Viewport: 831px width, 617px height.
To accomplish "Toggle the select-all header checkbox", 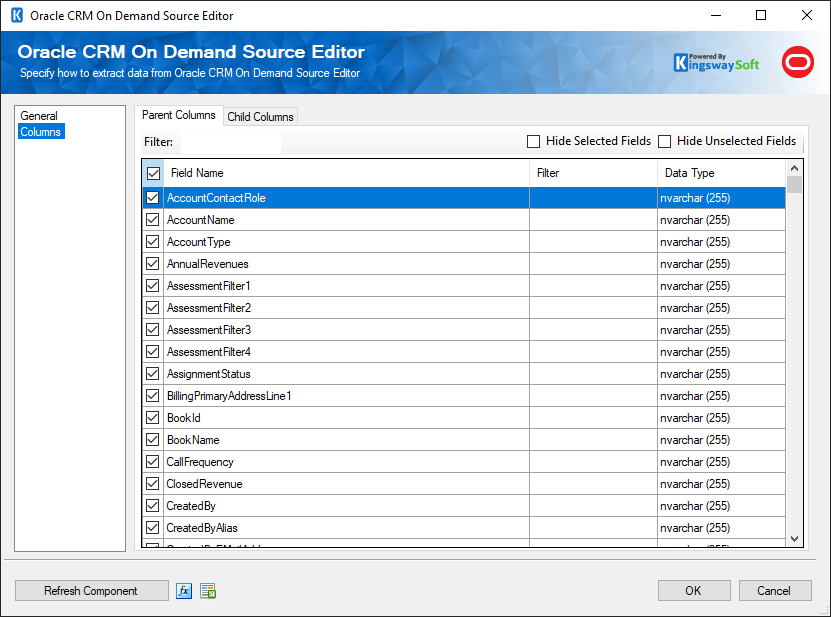I will point(153,173).
